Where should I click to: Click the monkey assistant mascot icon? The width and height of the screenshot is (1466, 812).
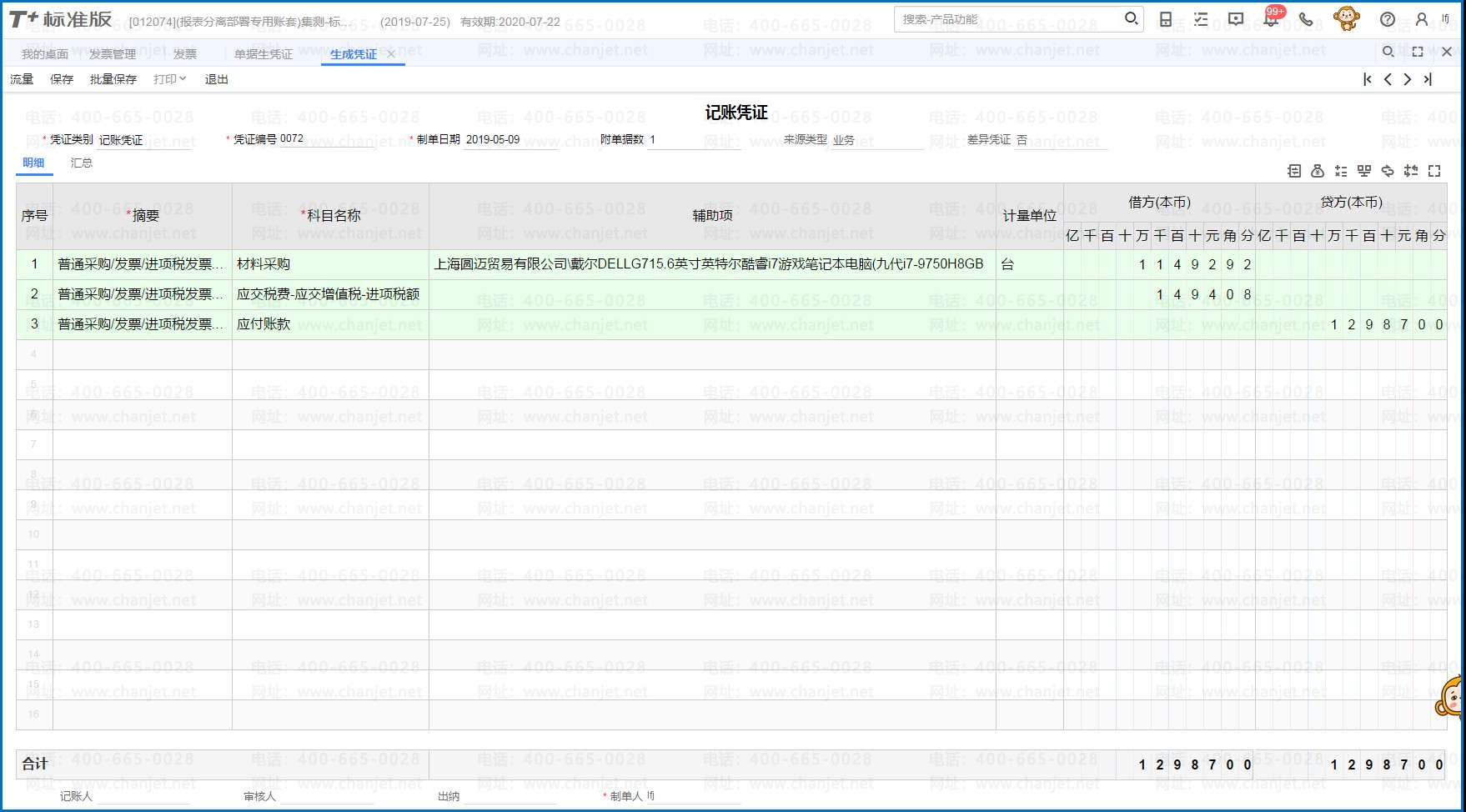(1345, 18)
